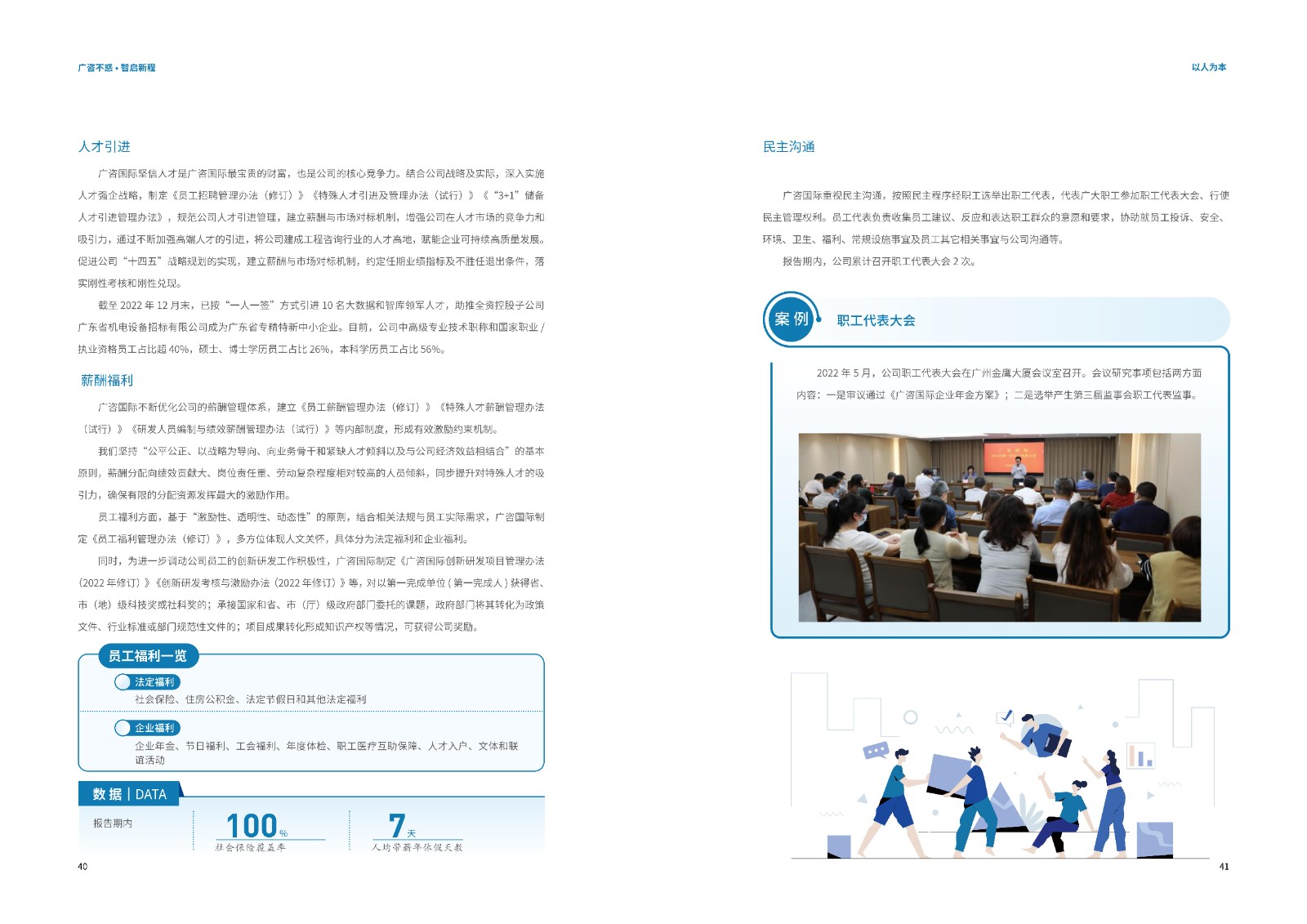The height and width of the screenshot is (924, 1307).
Task: Select the 法定福利 pill label
Action: tap(154, 682)
